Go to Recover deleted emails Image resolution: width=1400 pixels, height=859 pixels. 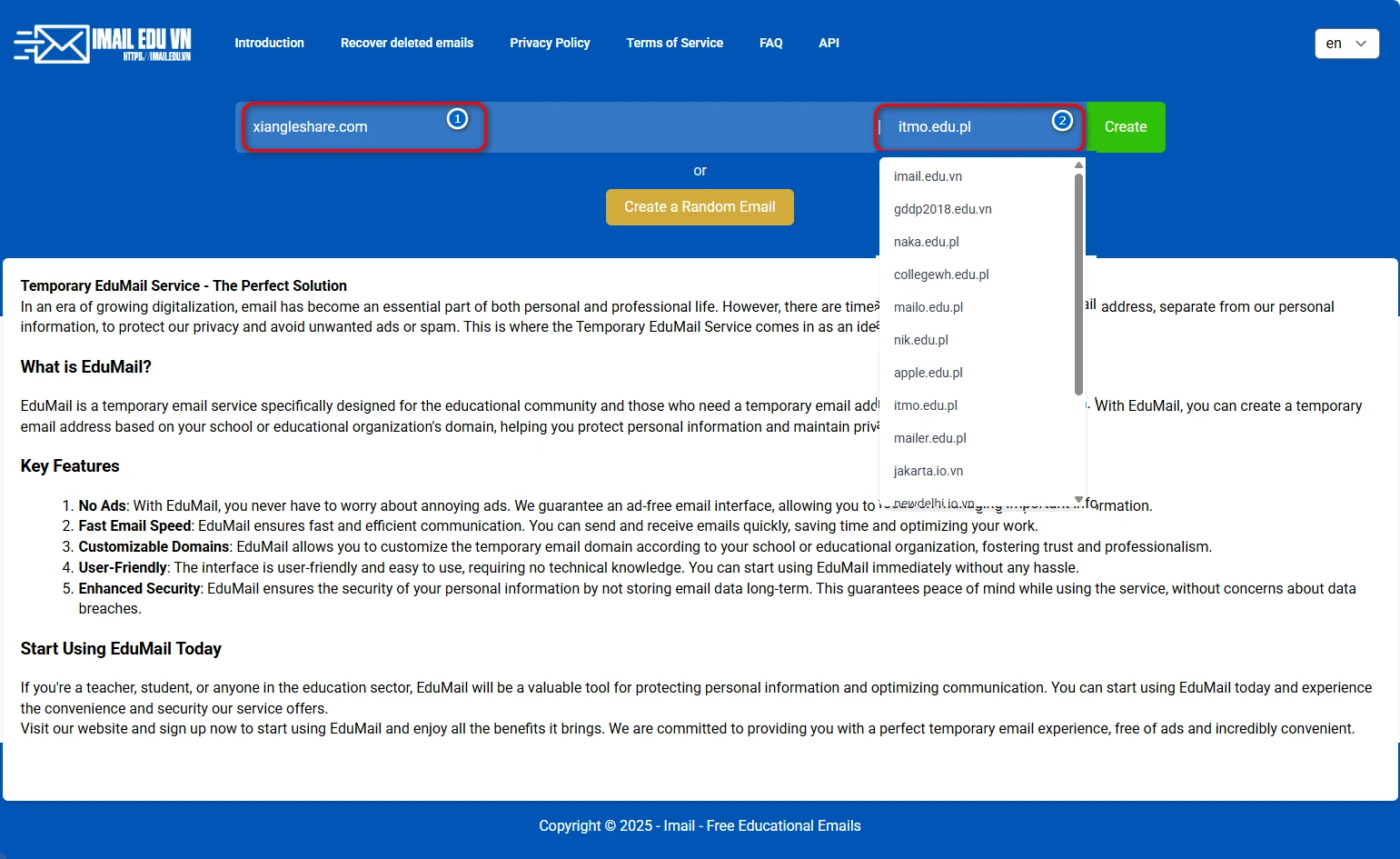(407, 43)
